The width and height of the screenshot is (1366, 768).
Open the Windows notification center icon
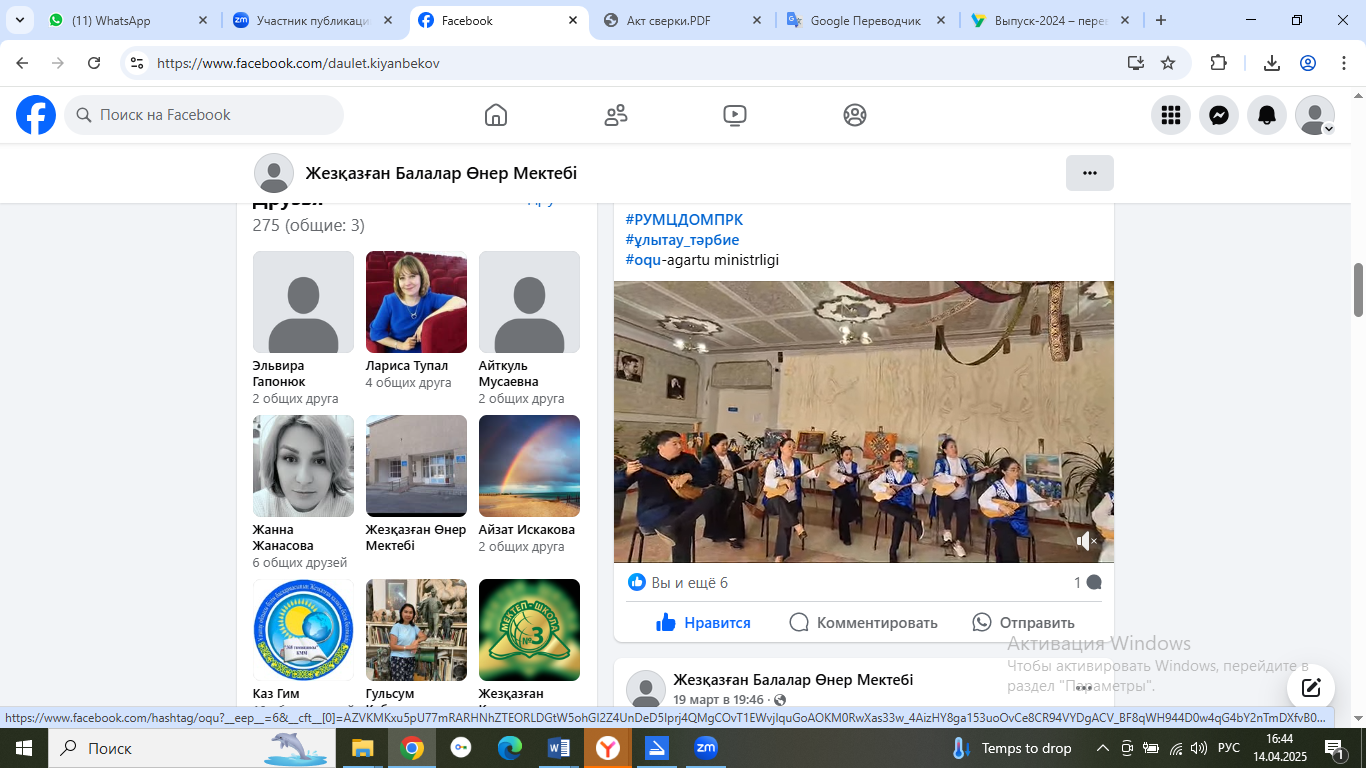1334,748
